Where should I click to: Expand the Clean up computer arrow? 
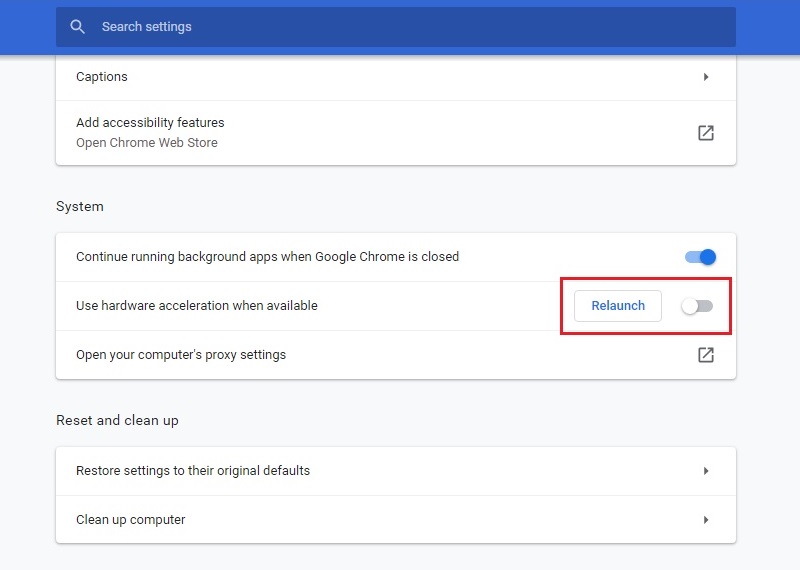coord(706,520)
